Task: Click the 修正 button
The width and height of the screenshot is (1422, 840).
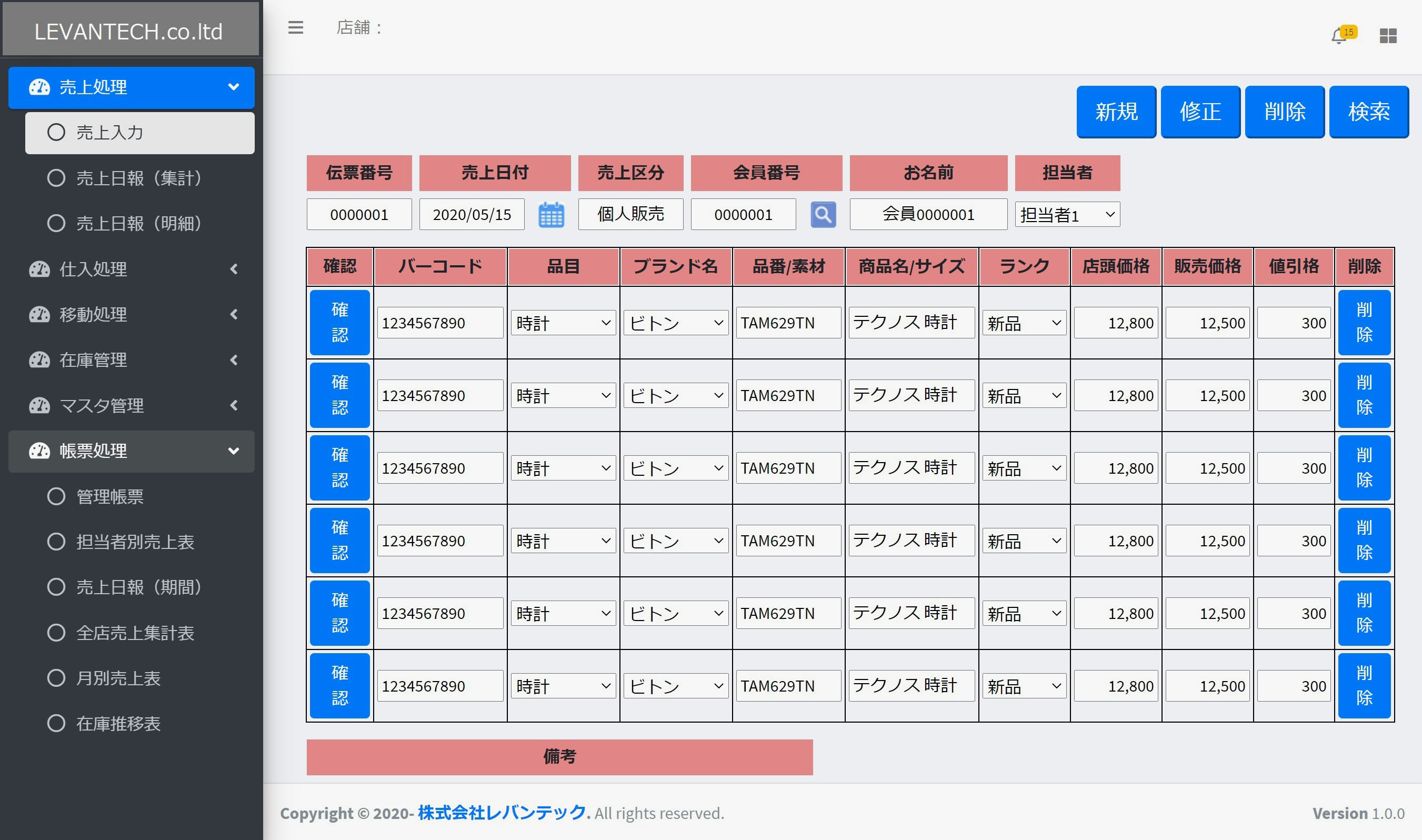Action: (x=1200, y=112)
